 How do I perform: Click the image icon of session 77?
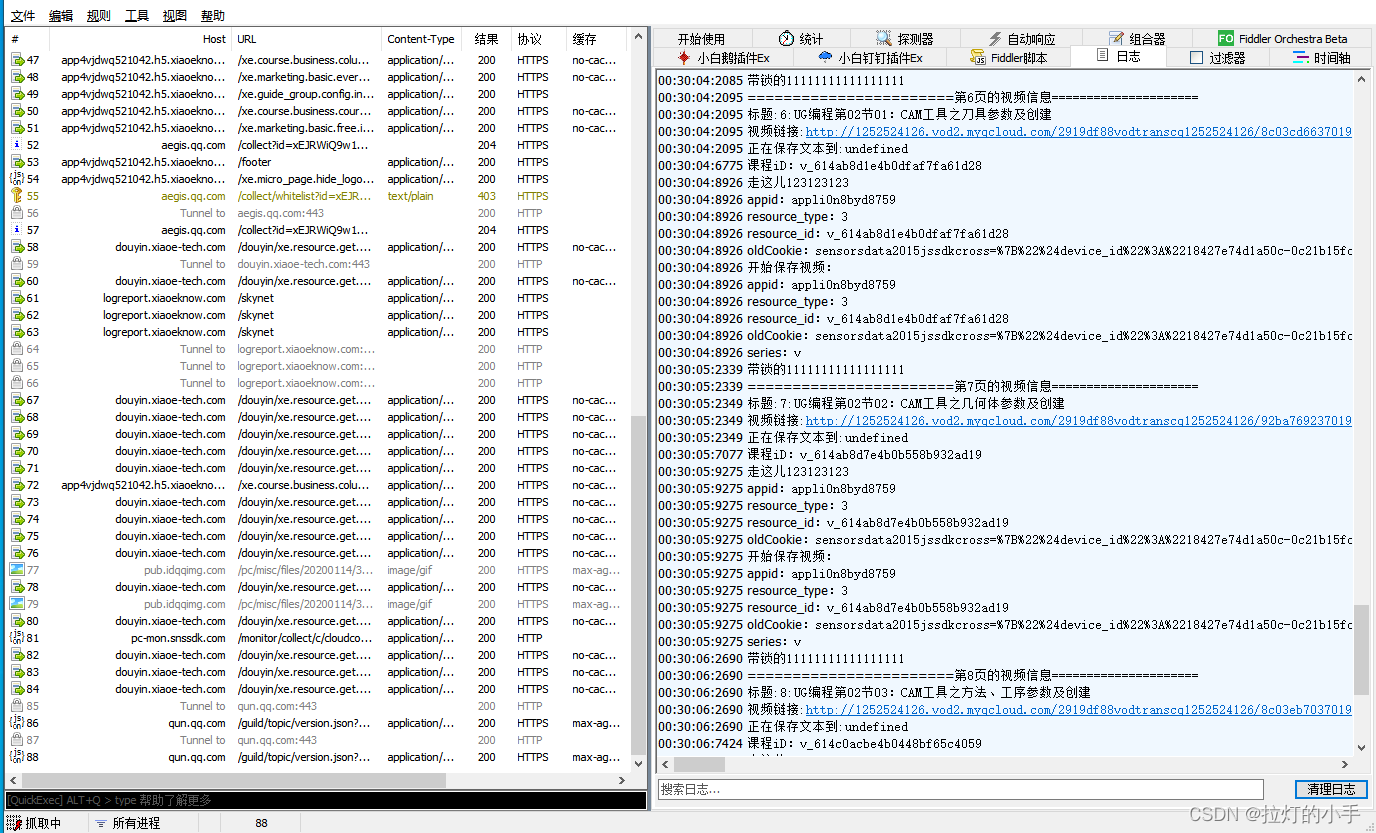pyautogui.click(x=17, y=570)
